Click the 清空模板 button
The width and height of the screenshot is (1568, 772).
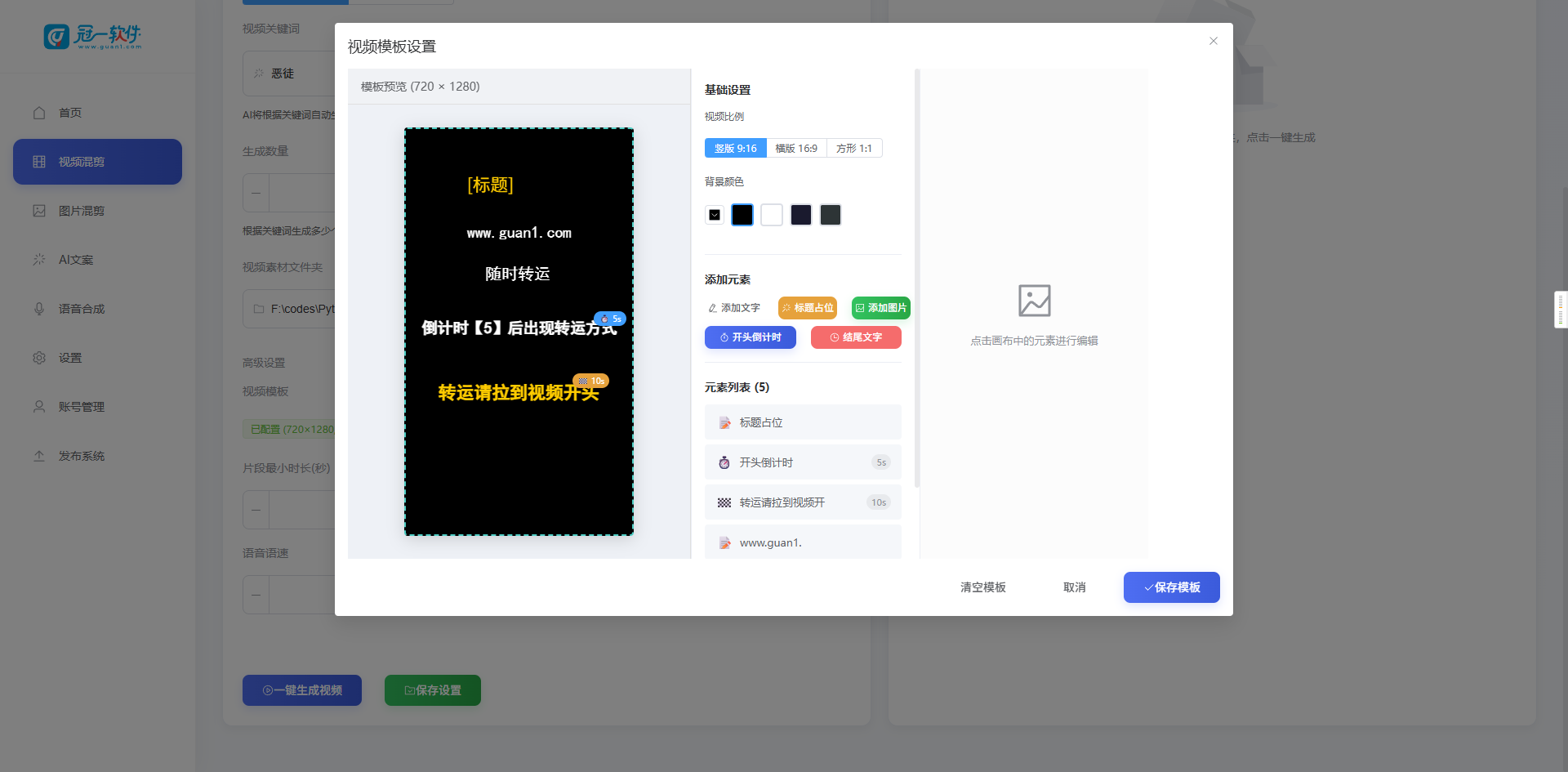pos(982,587)
